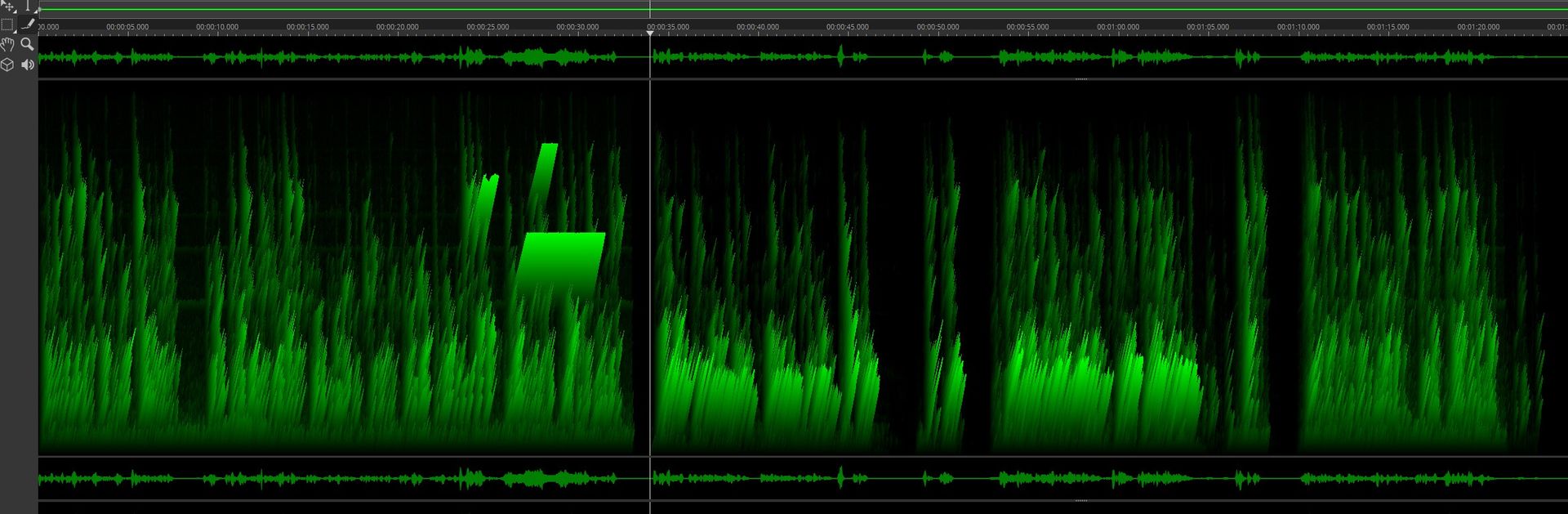
Task: Activate the Brush drawing tool
Action: click(28, 25)
